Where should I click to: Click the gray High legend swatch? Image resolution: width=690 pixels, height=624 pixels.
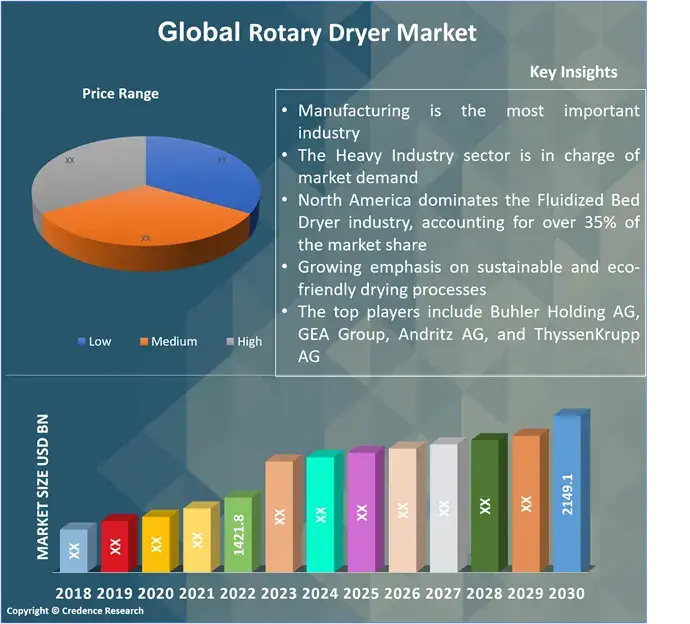[x=229, y=342]
